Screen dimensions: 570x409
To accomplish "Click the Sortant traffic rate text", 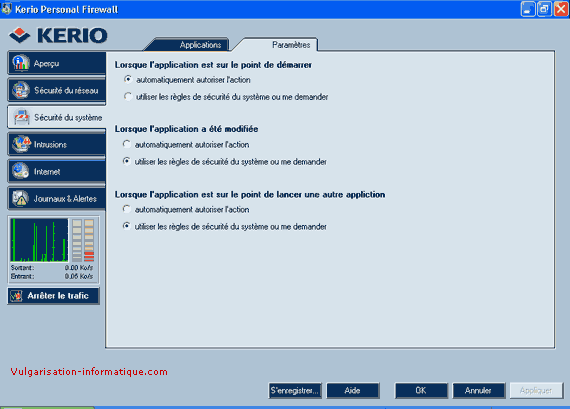I will click(x=52, y=268).
